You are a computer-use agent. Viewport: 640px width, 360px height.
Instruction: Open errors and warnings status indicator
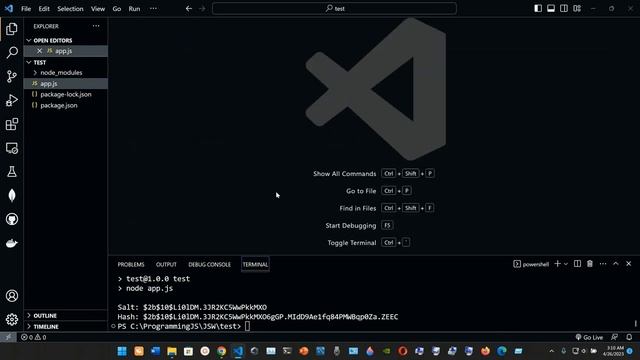click(33, 337)
